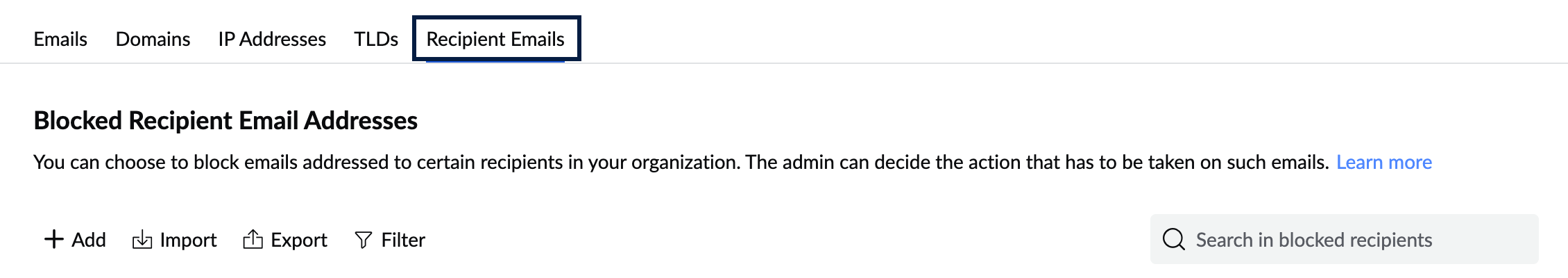Screen dimensions: 1568x278
Task: Switch to the Emails tab
Action: pyautogui.click(x=60, y=39)
